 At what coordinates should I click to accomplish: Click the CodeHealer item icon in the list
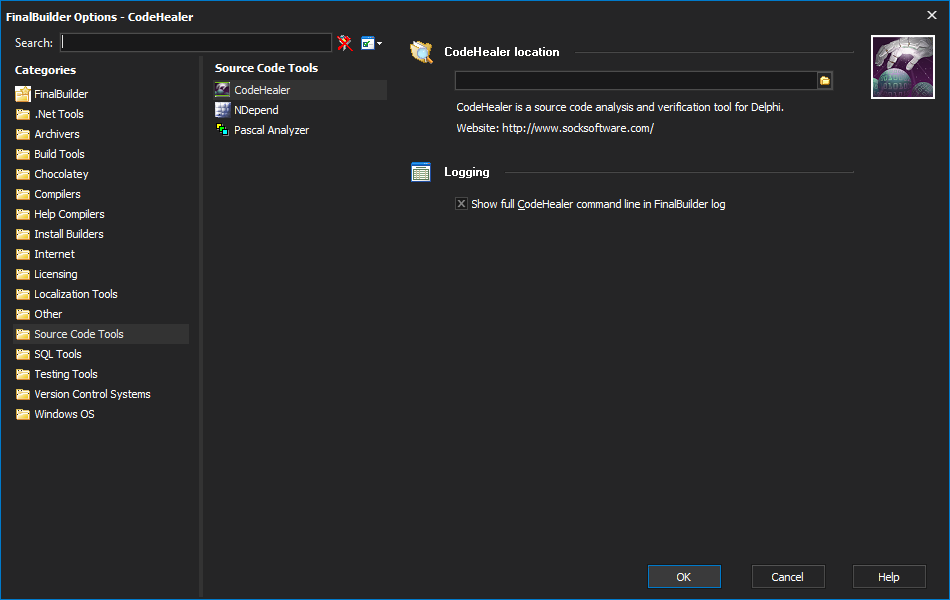[223, 90]
